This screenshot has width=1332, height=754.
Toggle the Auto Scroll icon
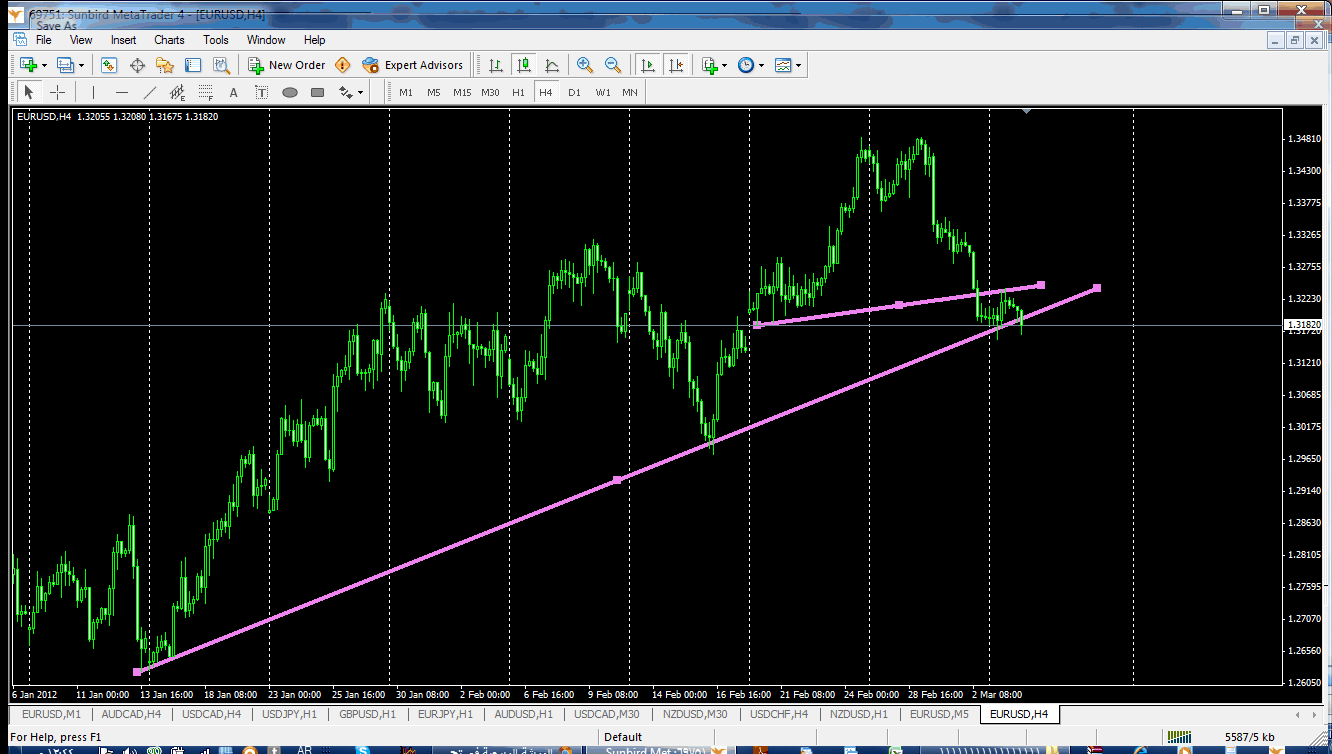point(647,65)
